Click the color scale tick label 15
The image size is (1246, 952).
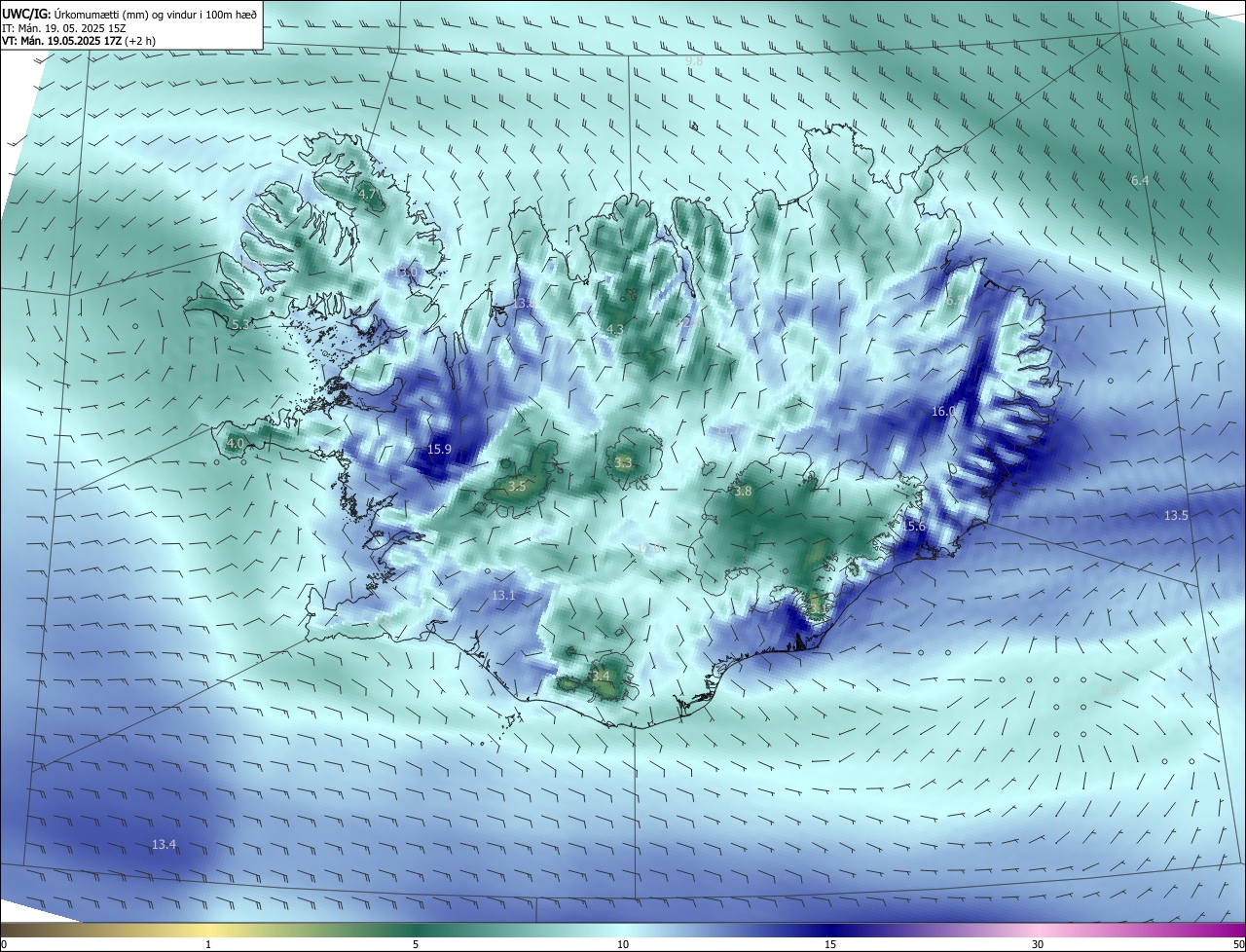coord(830,945)
